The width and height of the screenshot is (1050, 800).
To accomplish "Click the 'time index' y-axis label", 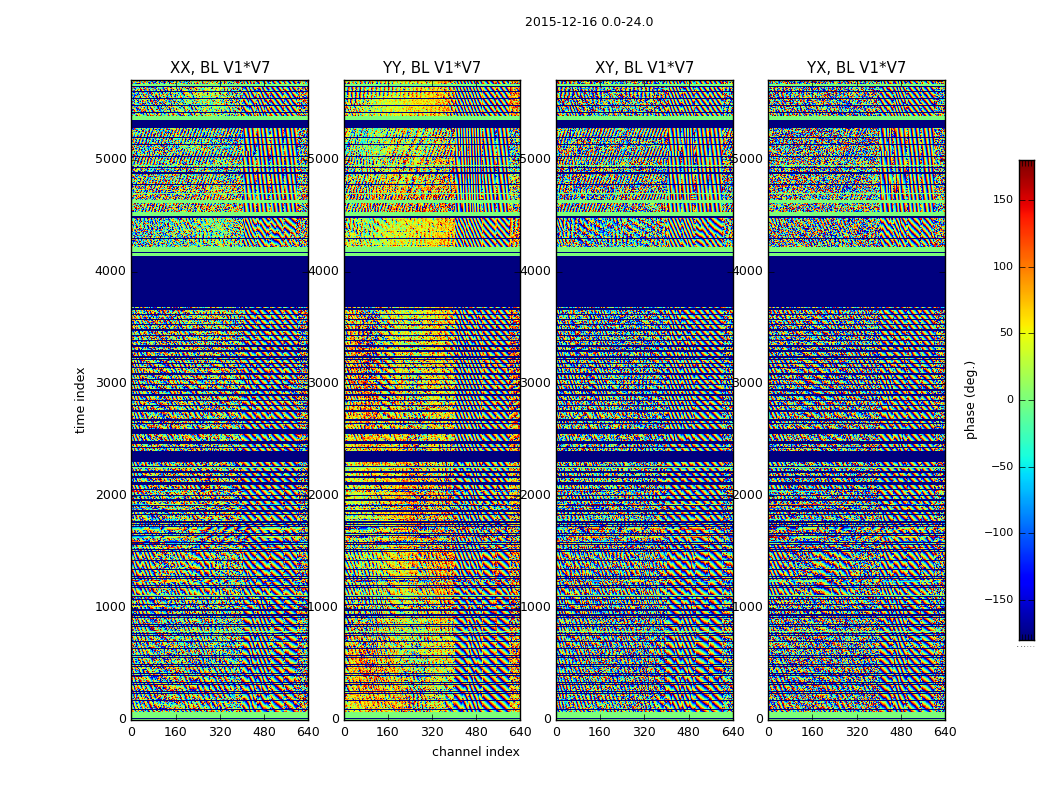I will 80,400.
